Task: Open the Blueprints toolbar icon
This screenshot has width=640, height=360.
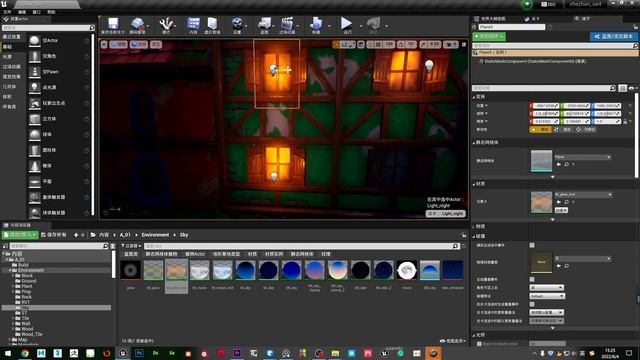Action: click(x=264, y=24)
